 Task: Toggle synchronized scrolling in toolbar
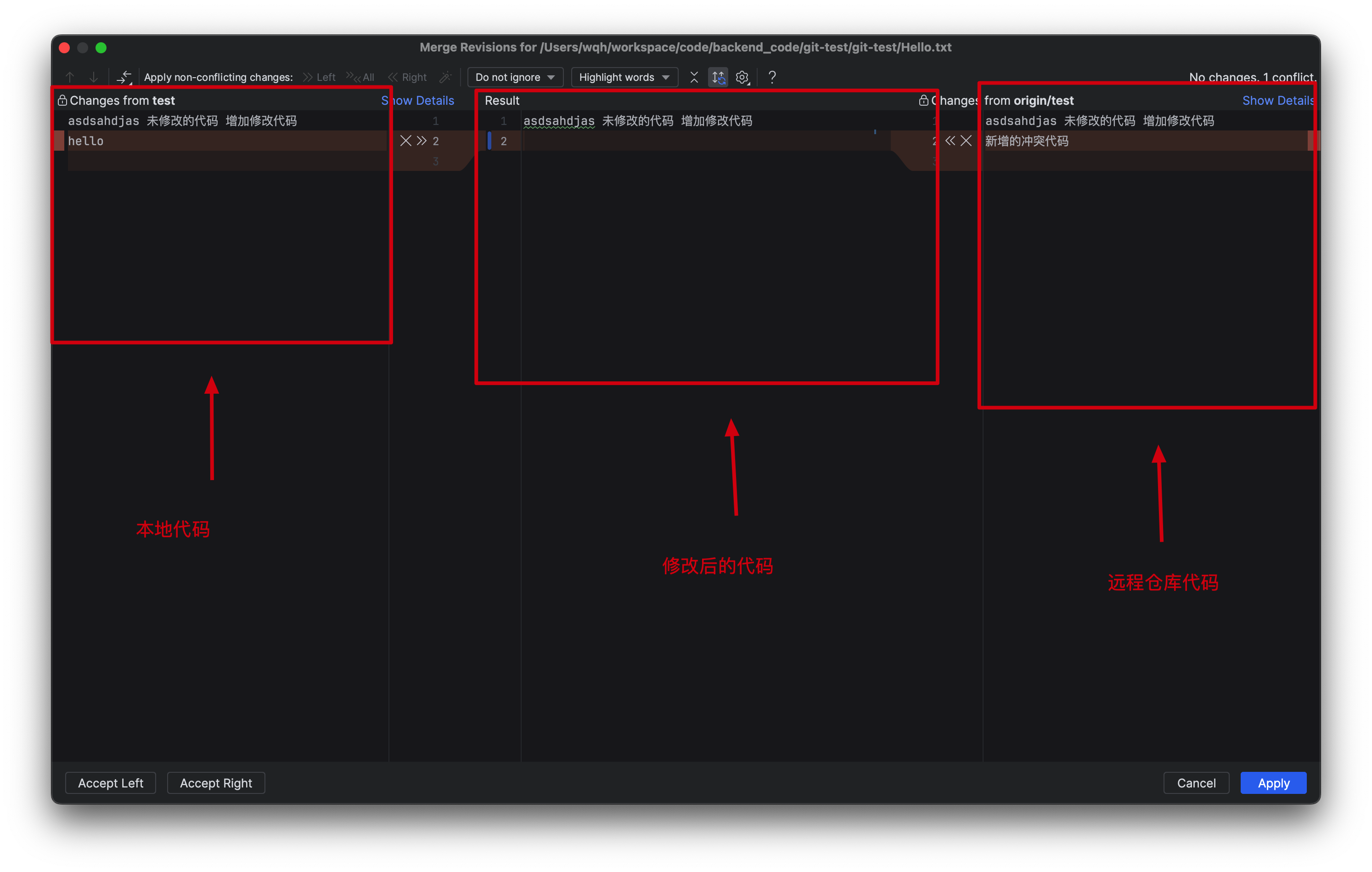(719, 77)
